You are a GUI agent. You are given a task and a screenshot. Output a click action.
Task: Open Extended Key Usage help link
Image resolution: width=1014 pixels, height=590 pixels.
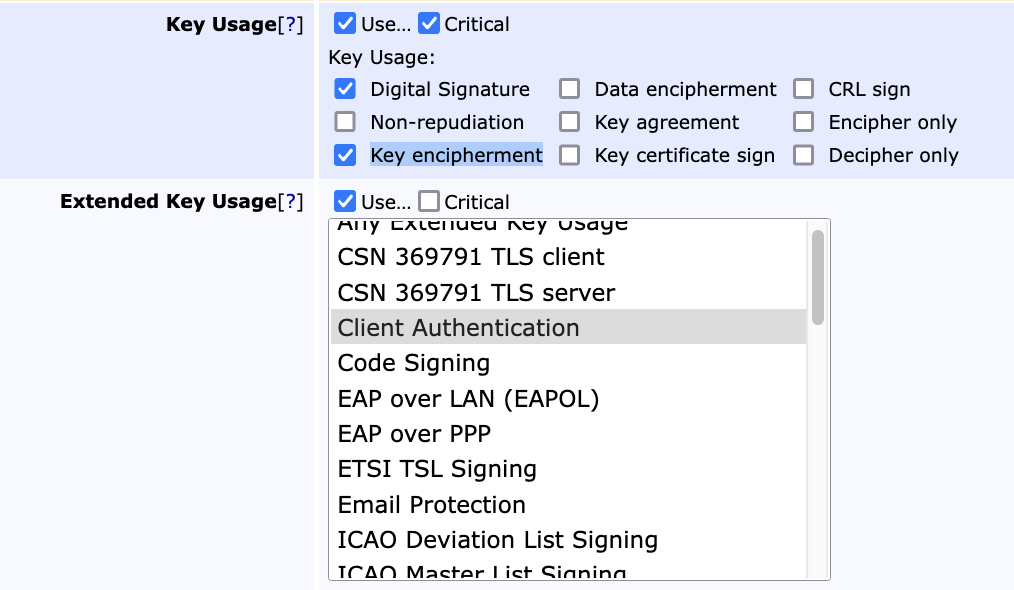pos(290,201)
